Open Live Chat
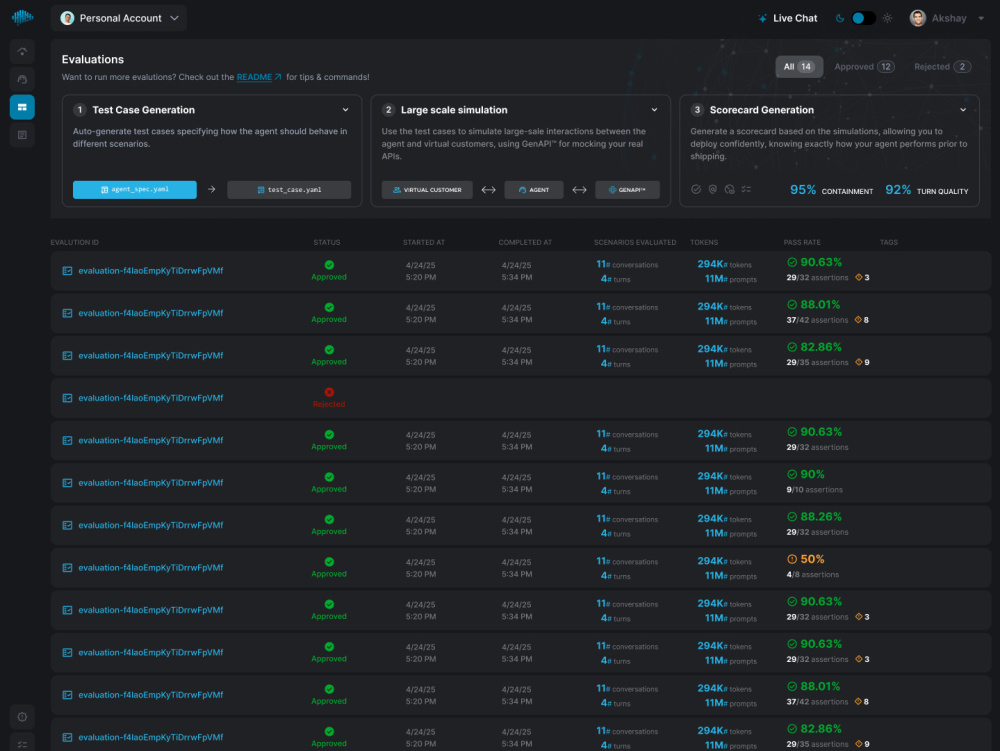Screen dimensions: 1000x751 (788, 18)
